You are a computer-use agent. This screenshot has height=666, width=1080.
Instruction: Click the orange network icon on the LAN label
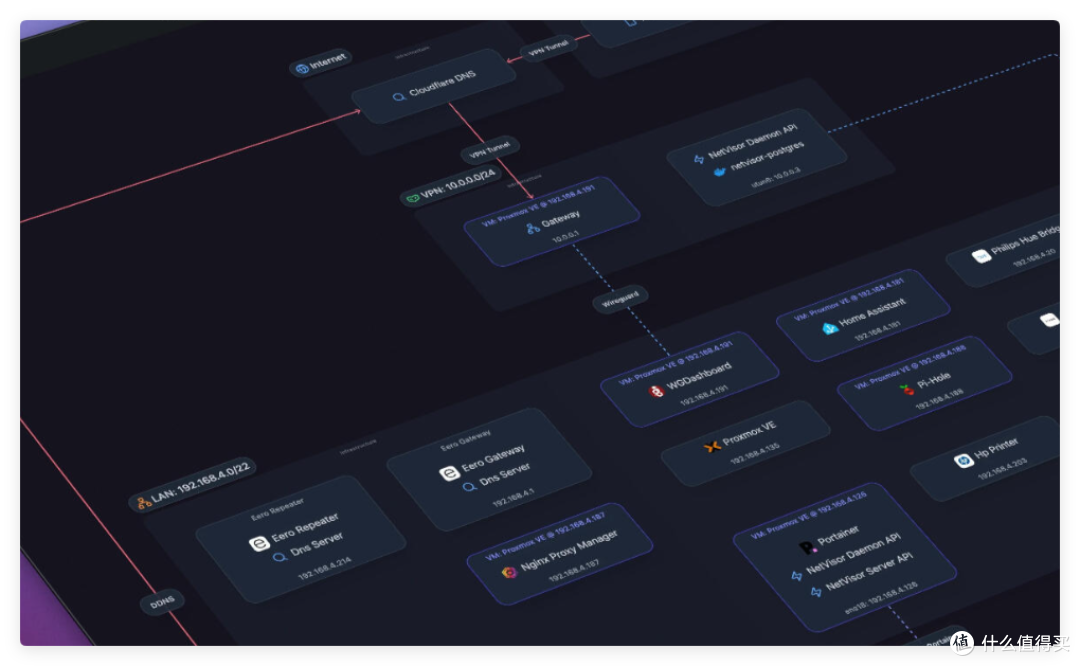coord(144,503)
